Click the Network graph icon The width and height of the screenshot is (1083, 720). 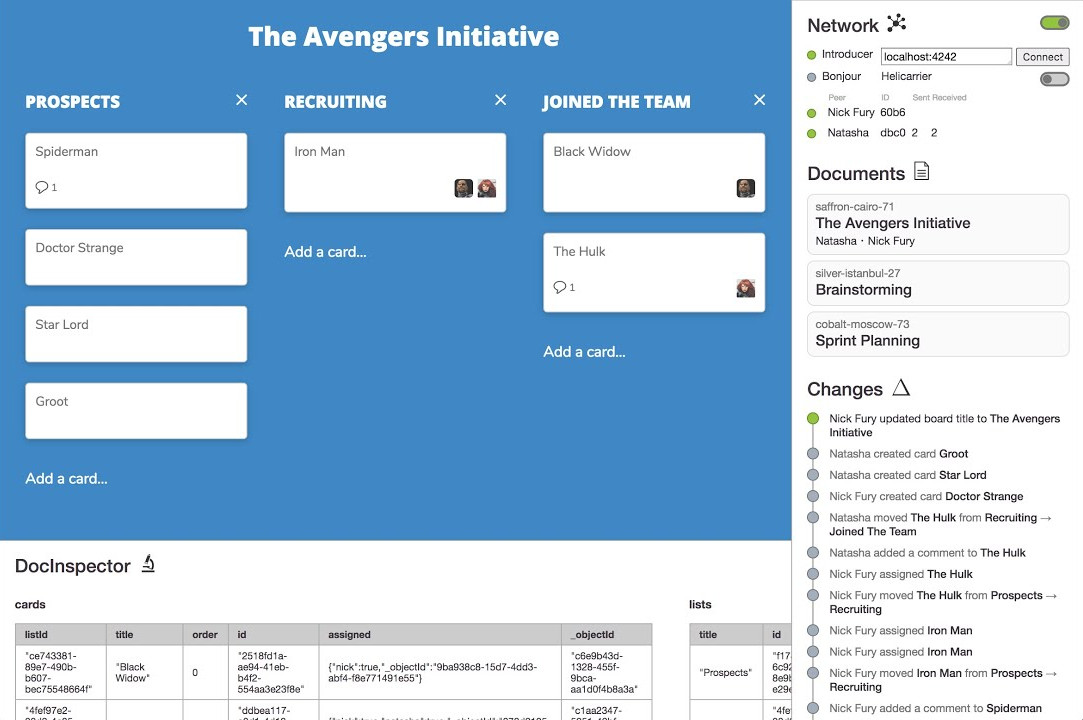(896, 24)
